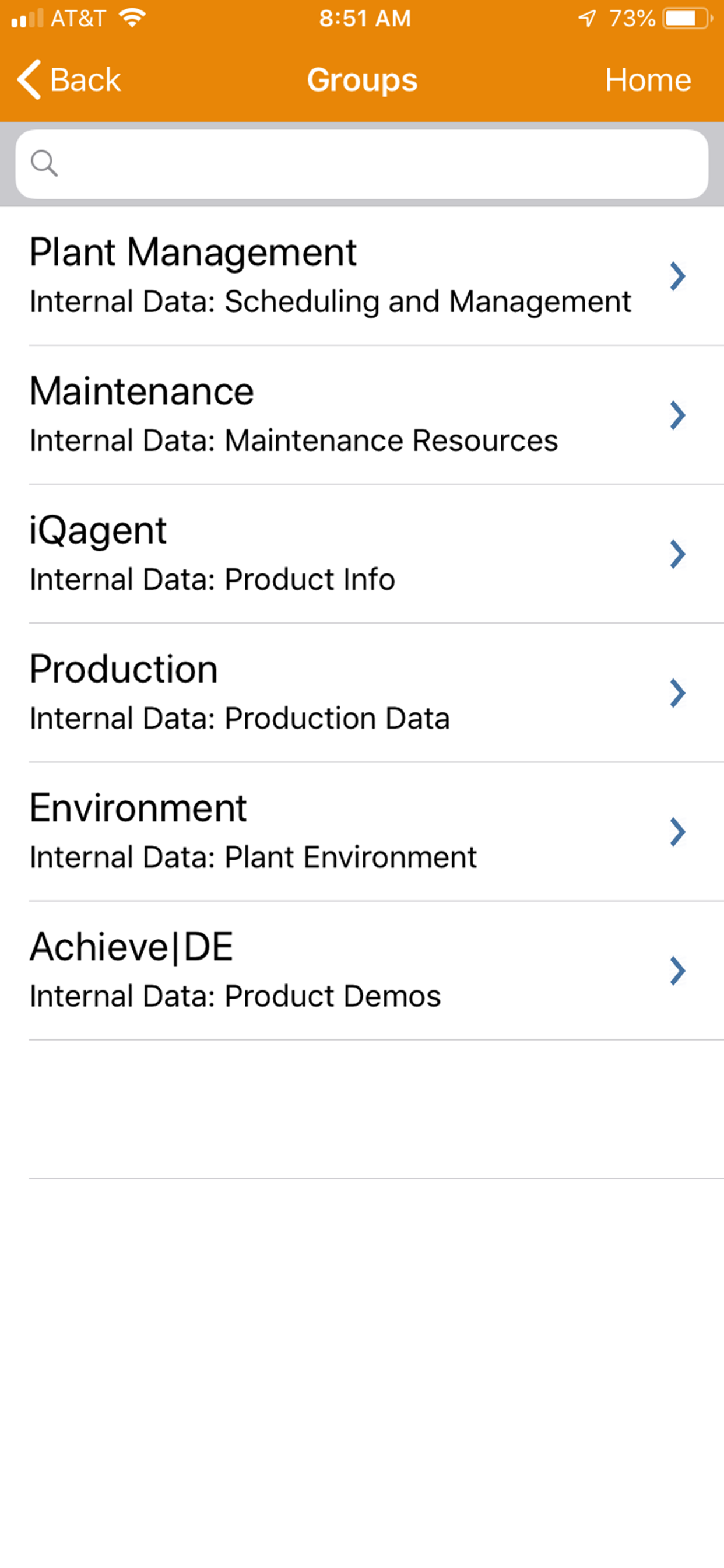This screenshot has width=724, height=1568.
Task: Open iQagent group using its chevron
Action: (677, 554)
